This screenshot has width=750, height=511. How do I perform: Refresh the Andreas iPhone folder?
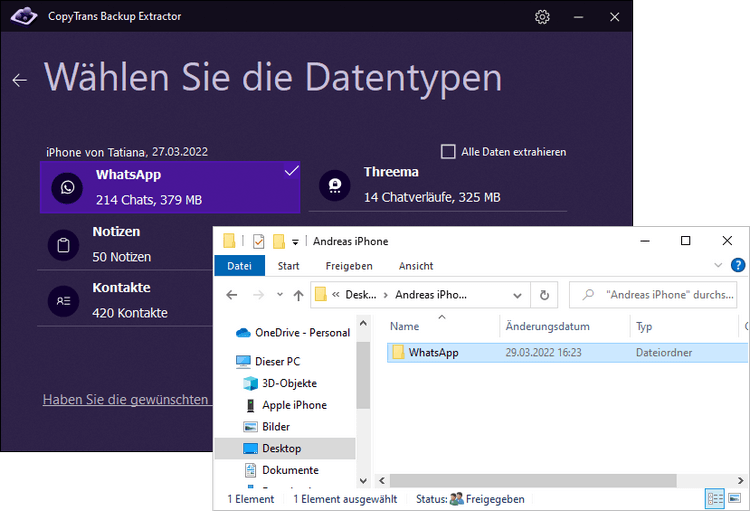click(544, 295)
